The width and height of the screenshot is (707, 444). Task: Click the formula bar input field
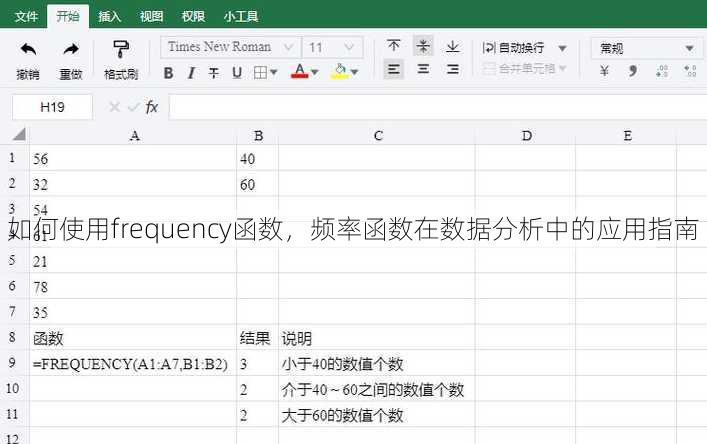437,107
